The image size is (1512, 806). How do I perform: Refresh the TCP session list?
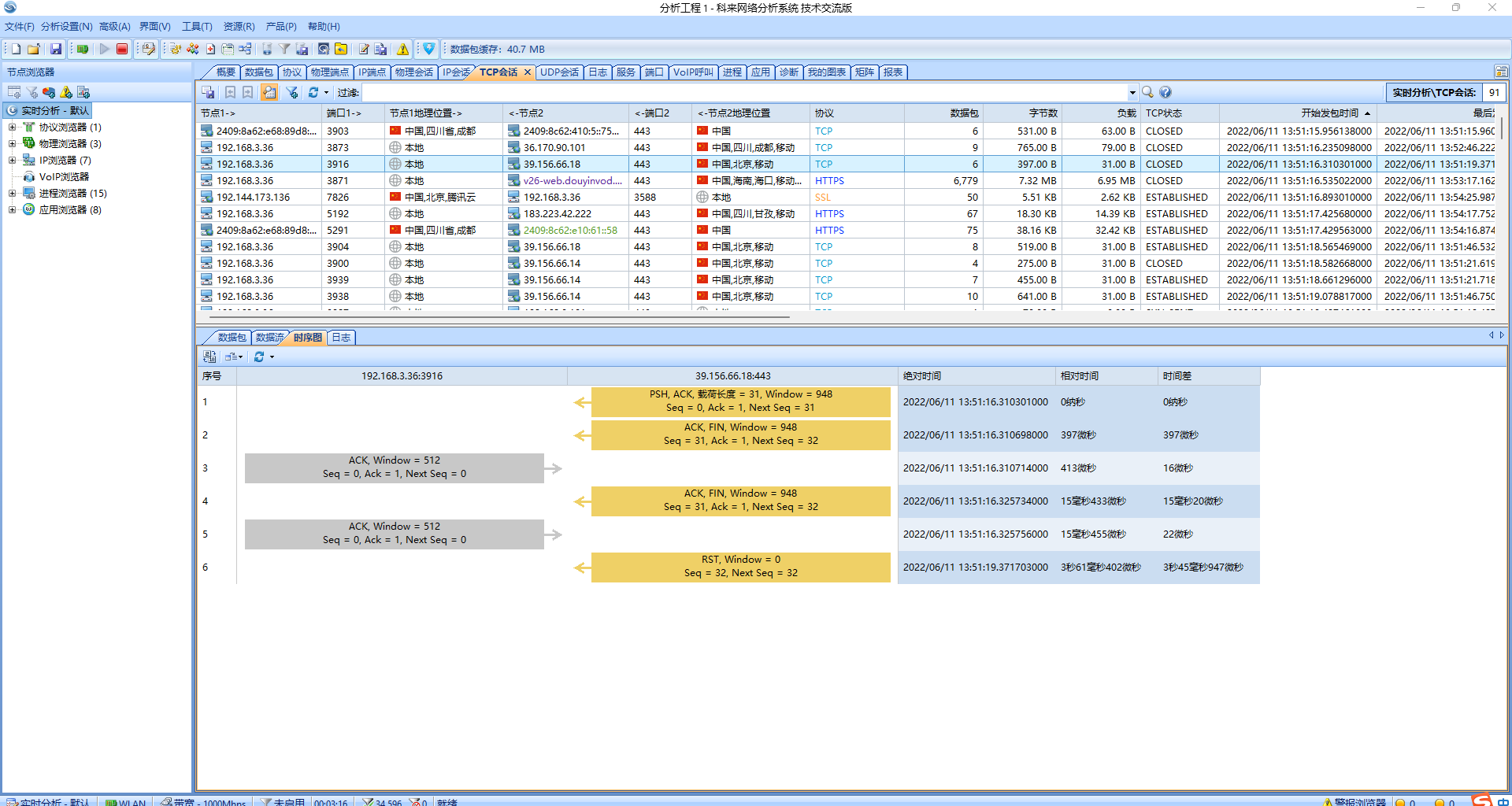coord(313,92)
